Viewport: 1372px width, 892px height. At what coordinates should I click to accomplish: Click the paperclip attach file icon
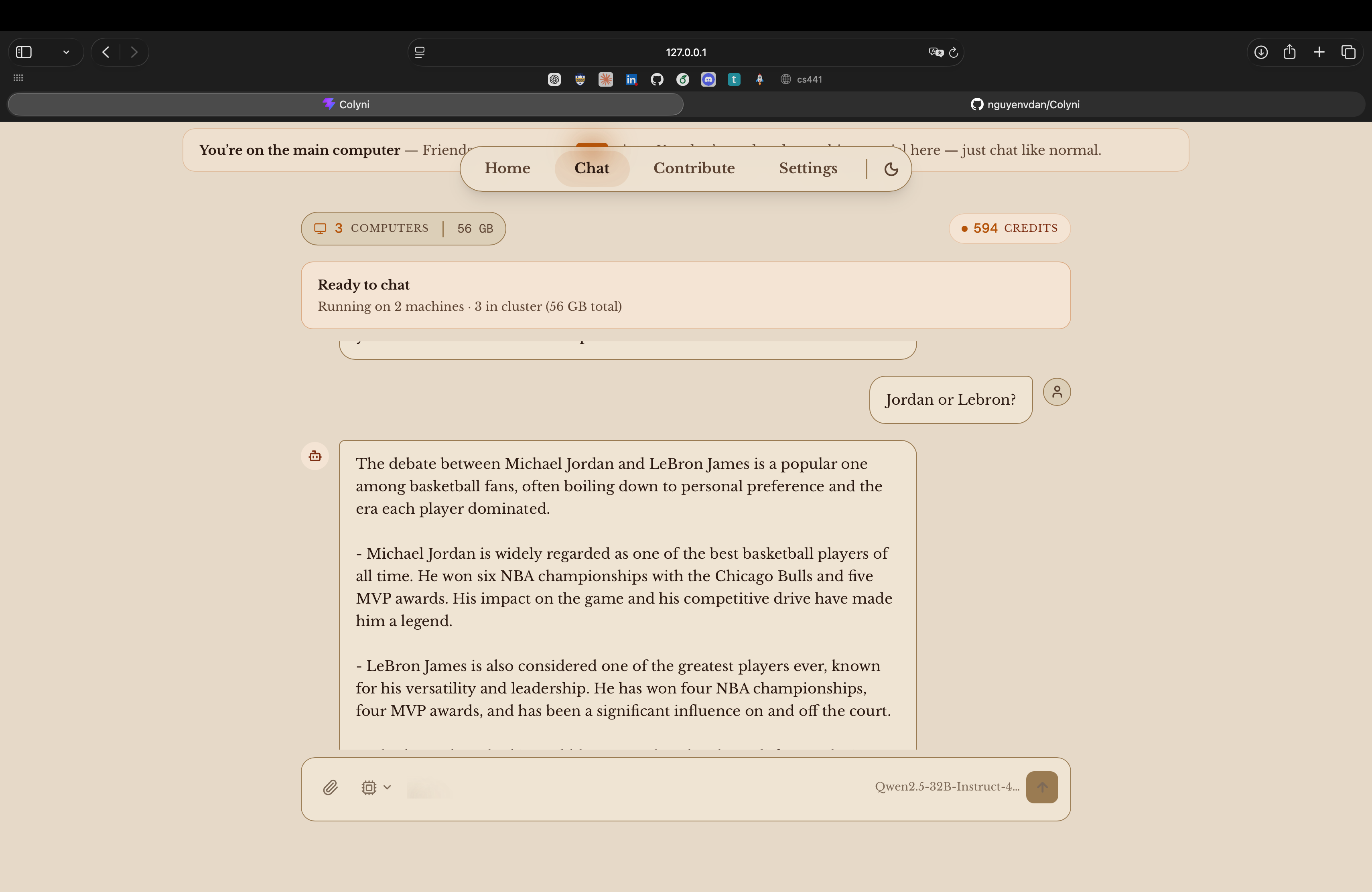pyautogui.click(x=330, y=787)
